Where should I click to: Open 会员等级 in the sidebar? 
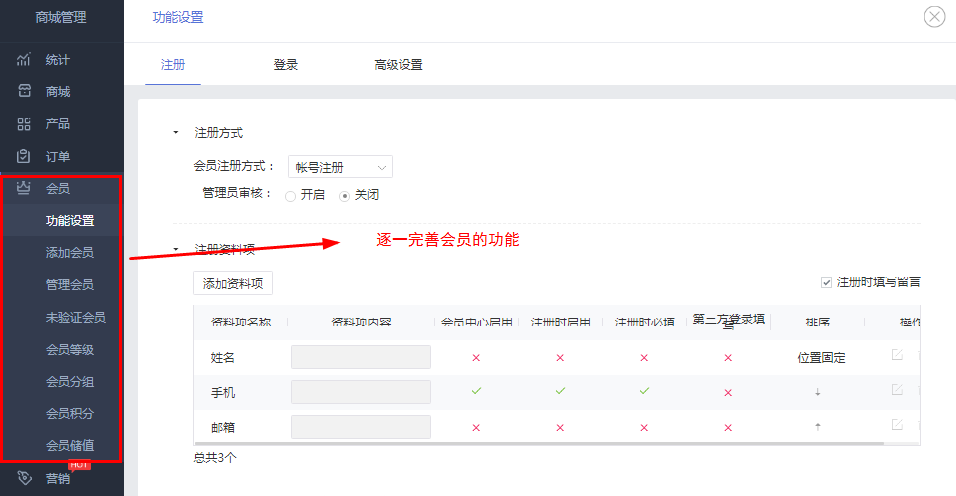[x=70, y=349]
